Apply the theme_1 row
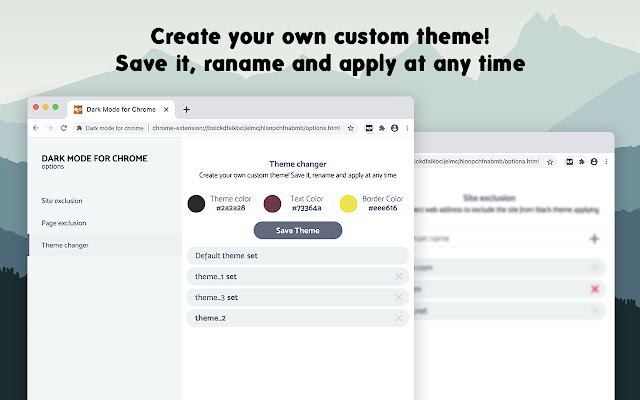 298,277
